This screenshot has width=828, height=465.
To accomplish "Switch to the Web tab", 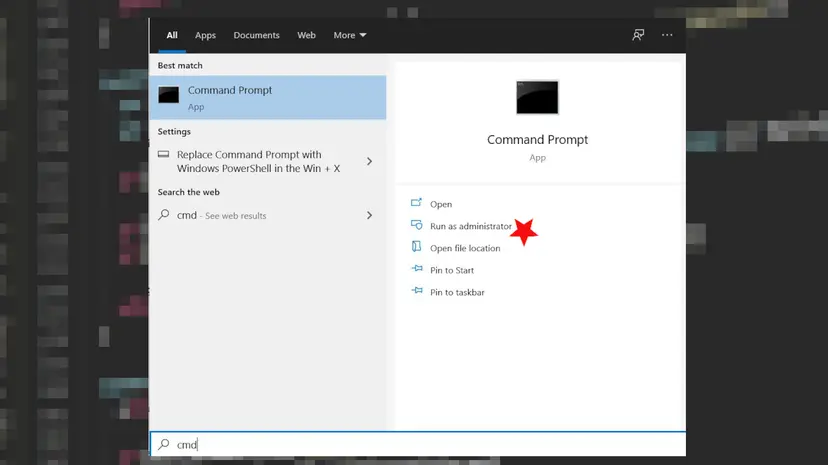I will tap(306, 35).
